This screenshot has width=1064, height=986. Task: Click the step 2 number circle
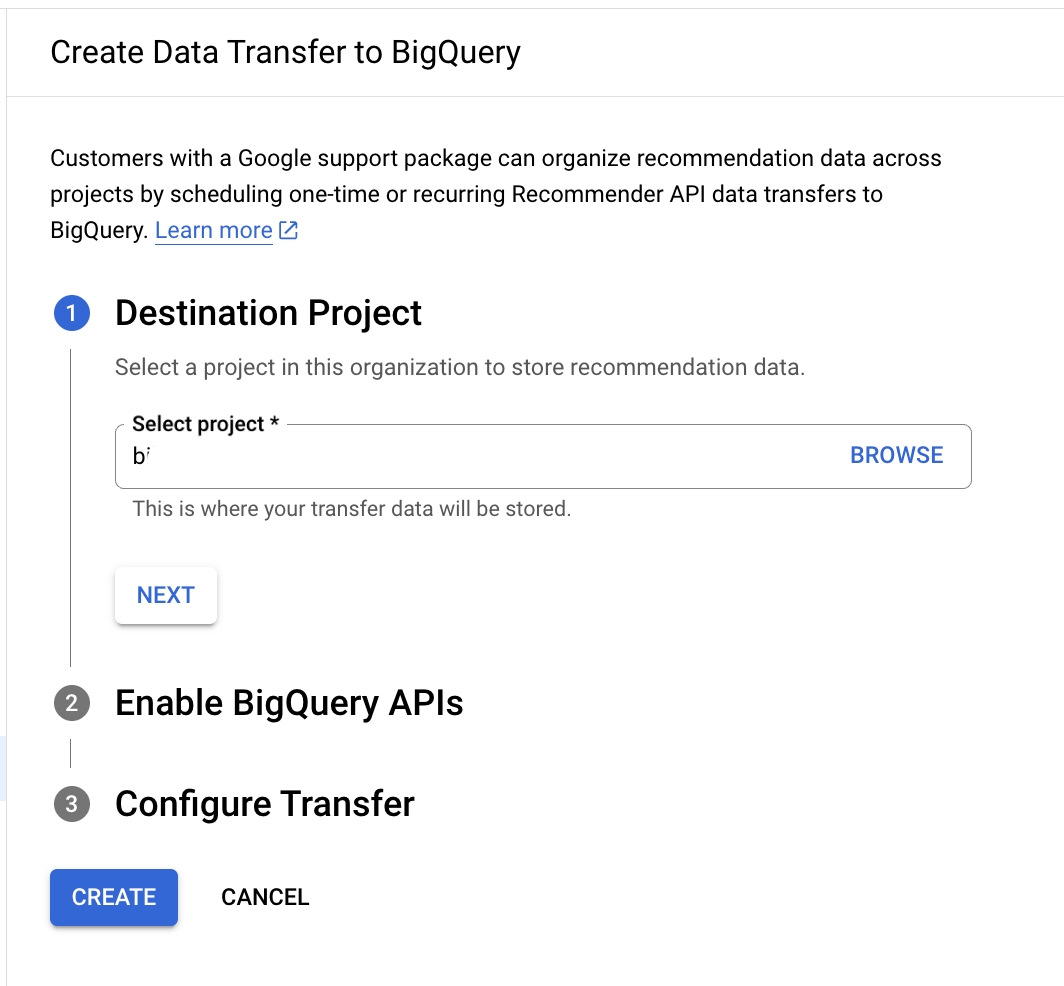pos(71,704)
